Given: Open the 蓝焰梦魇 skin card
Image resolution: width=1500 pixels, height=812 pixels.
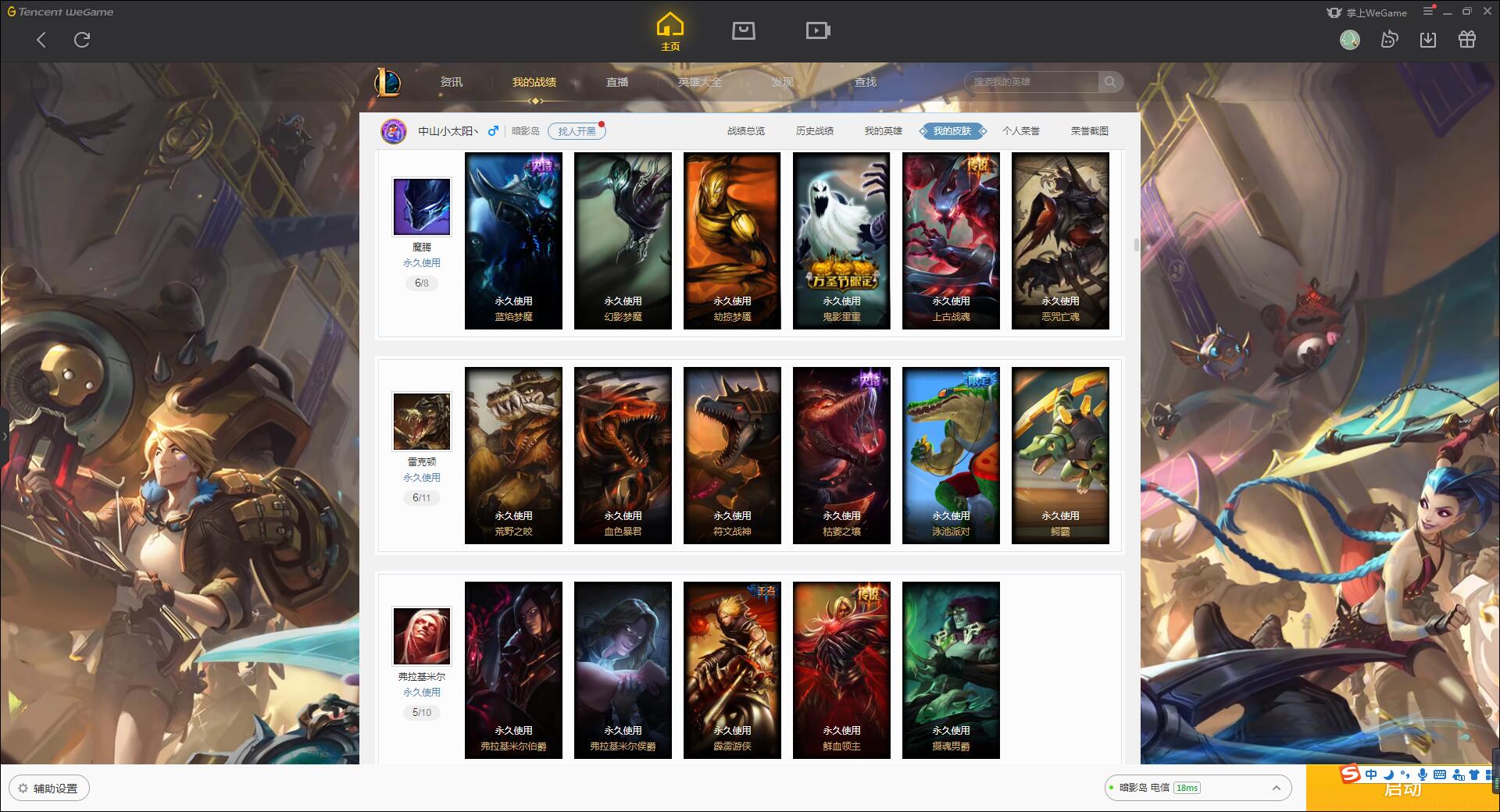Looking at the screenshot, I should (513, 240).
